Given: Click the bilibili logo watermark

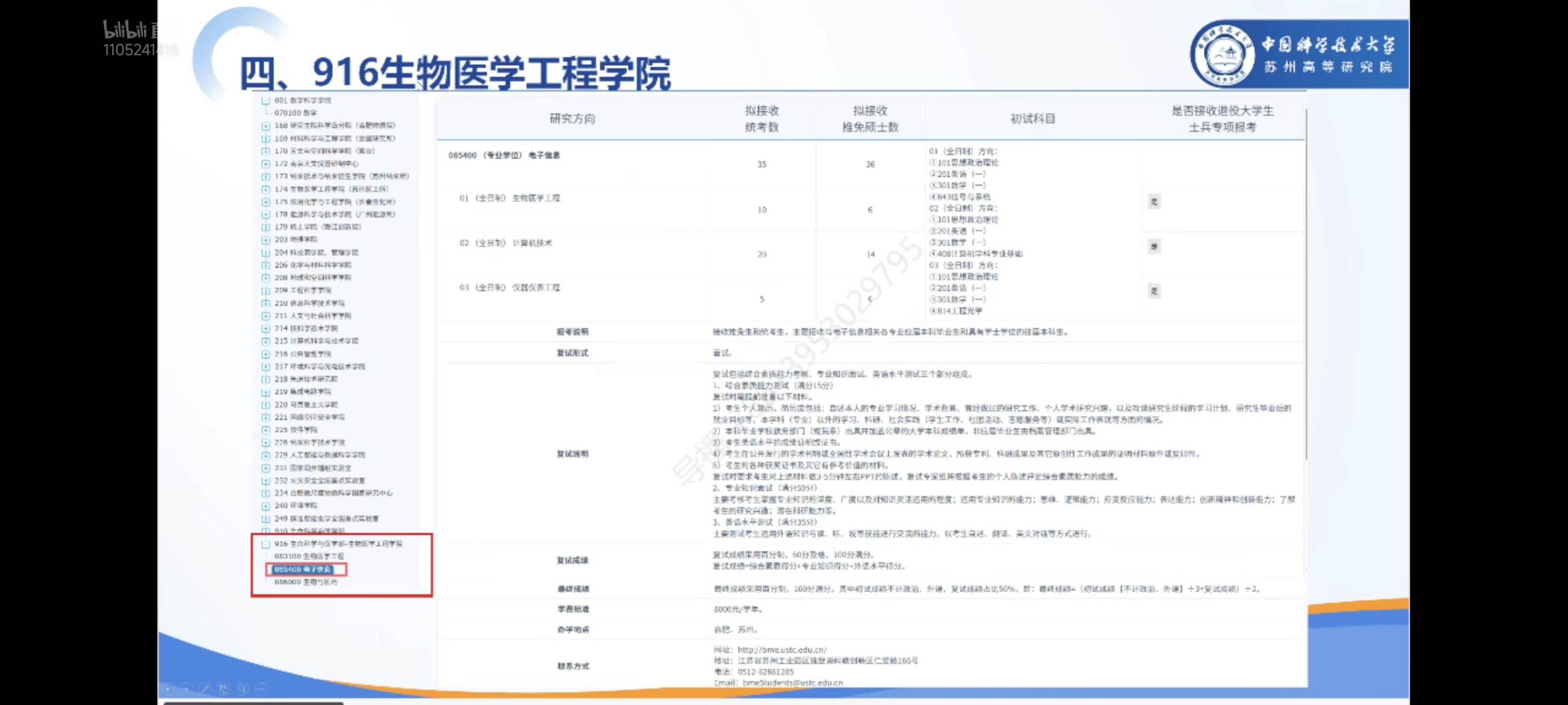Looking at the screenshot, I should coord(125,29).
